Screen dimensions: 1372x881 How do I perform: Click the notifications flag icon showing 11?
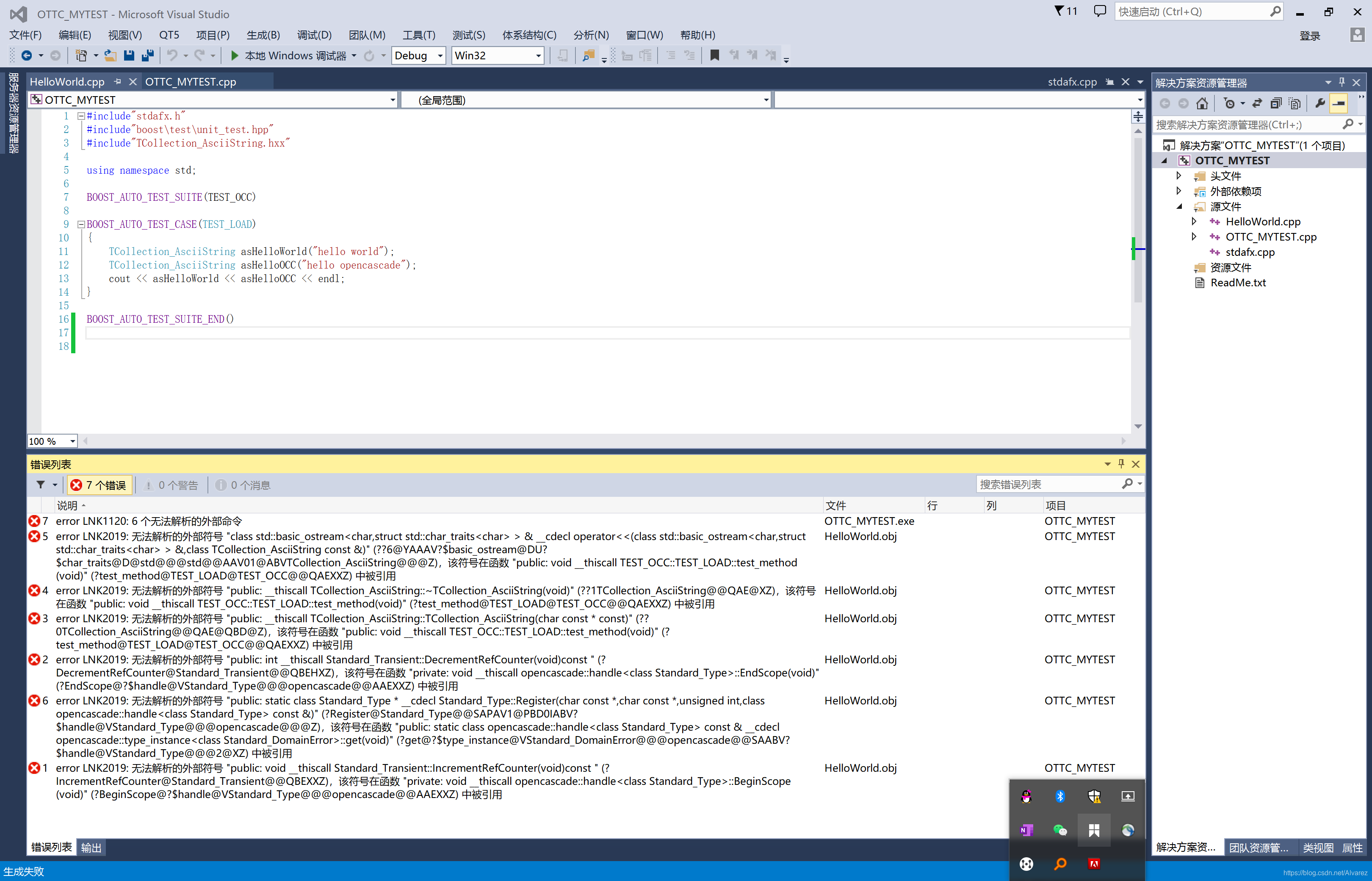tap(1065, 11)
